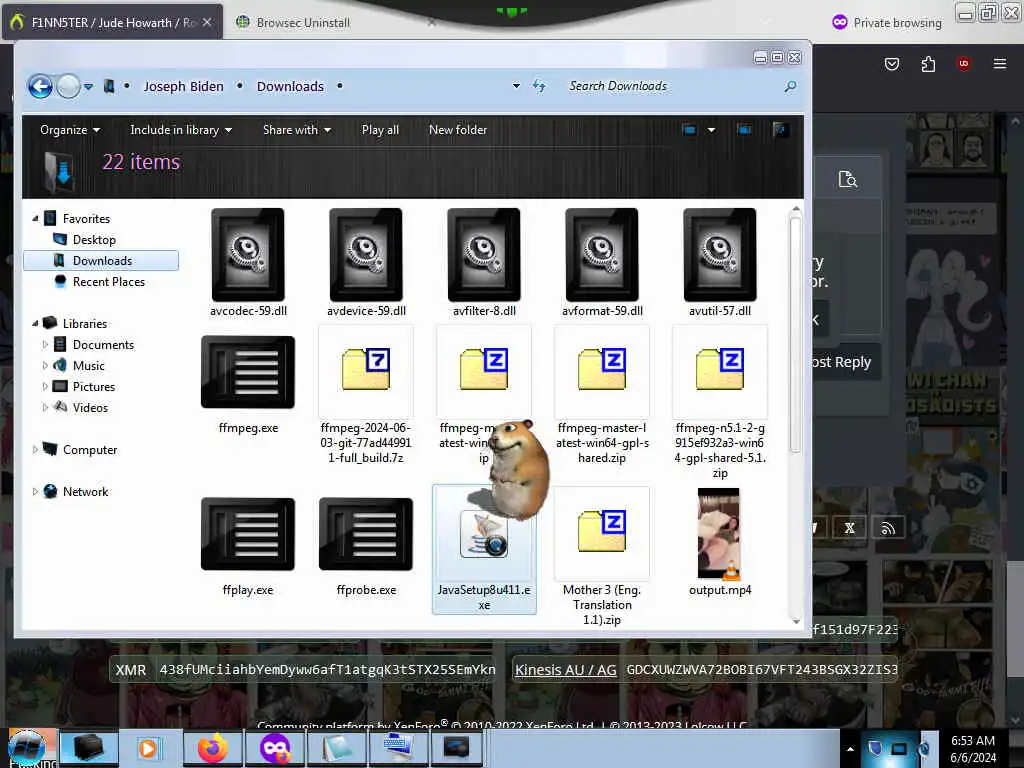Open the Videos library
Image resolution: width=1024 pixels, height=768 pixels.
coord(90,408)
